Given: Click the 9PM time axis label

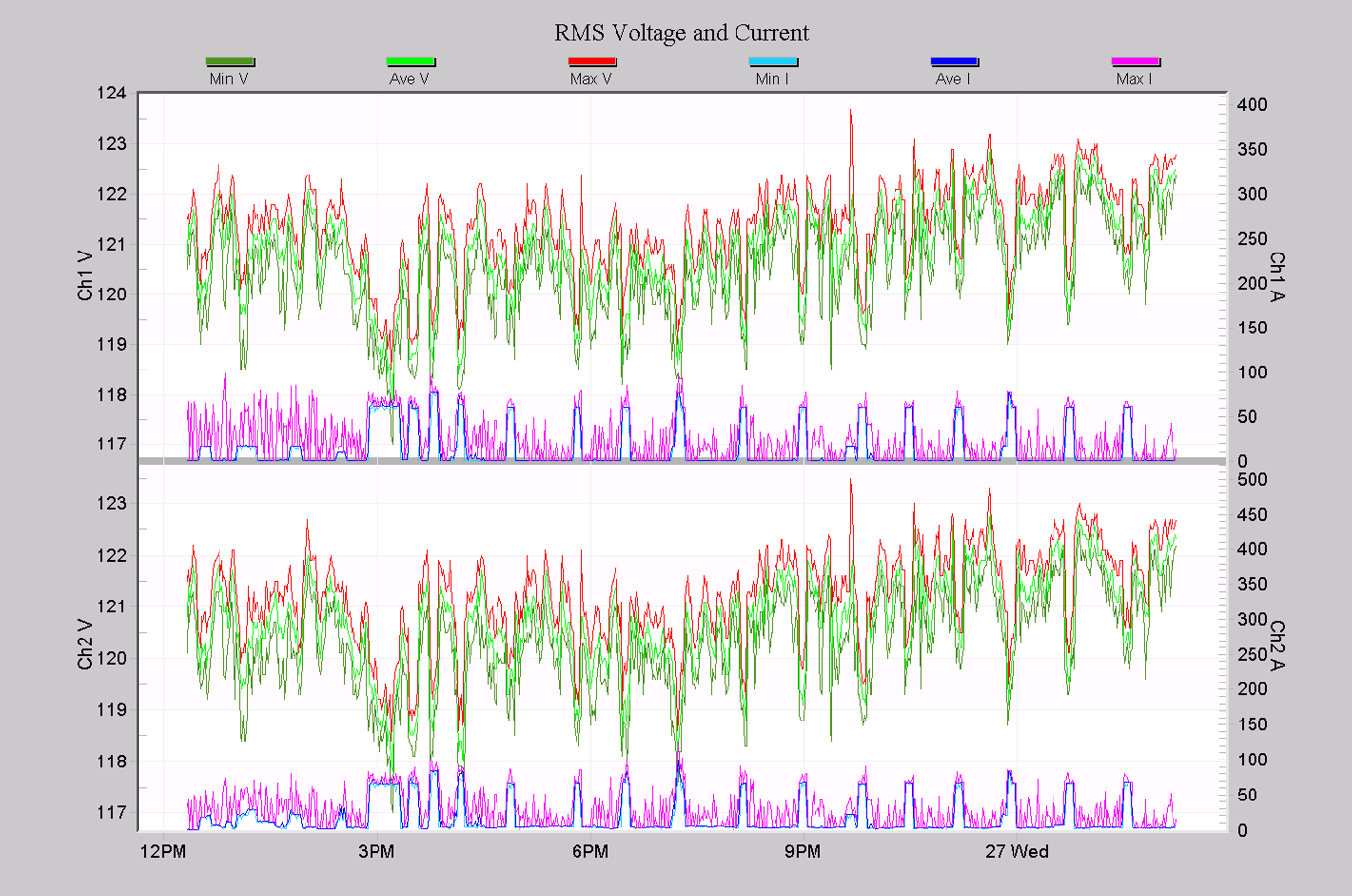Looking at the screenshot, I should point(801,851).
